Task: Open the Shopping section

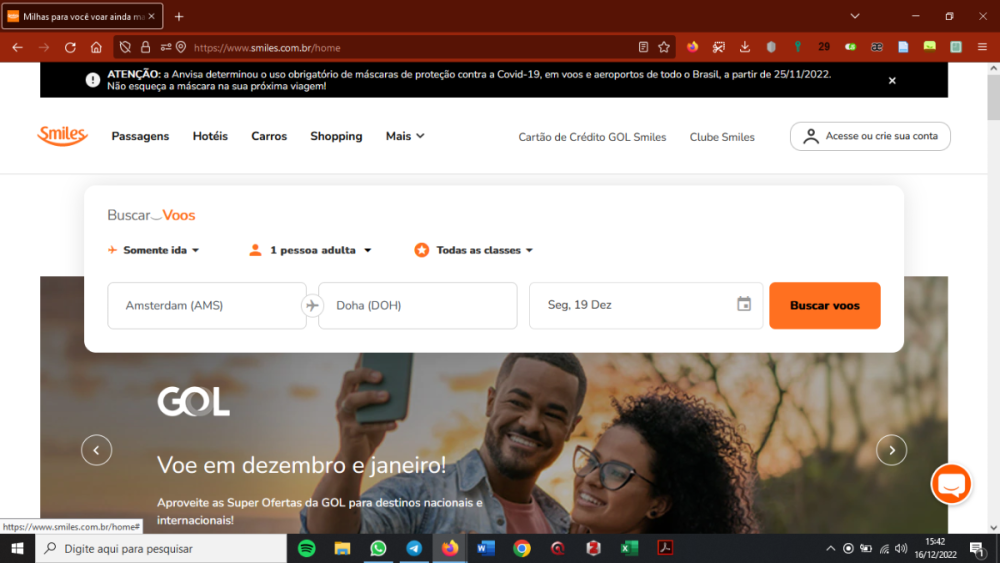Action: click(336, 136)
